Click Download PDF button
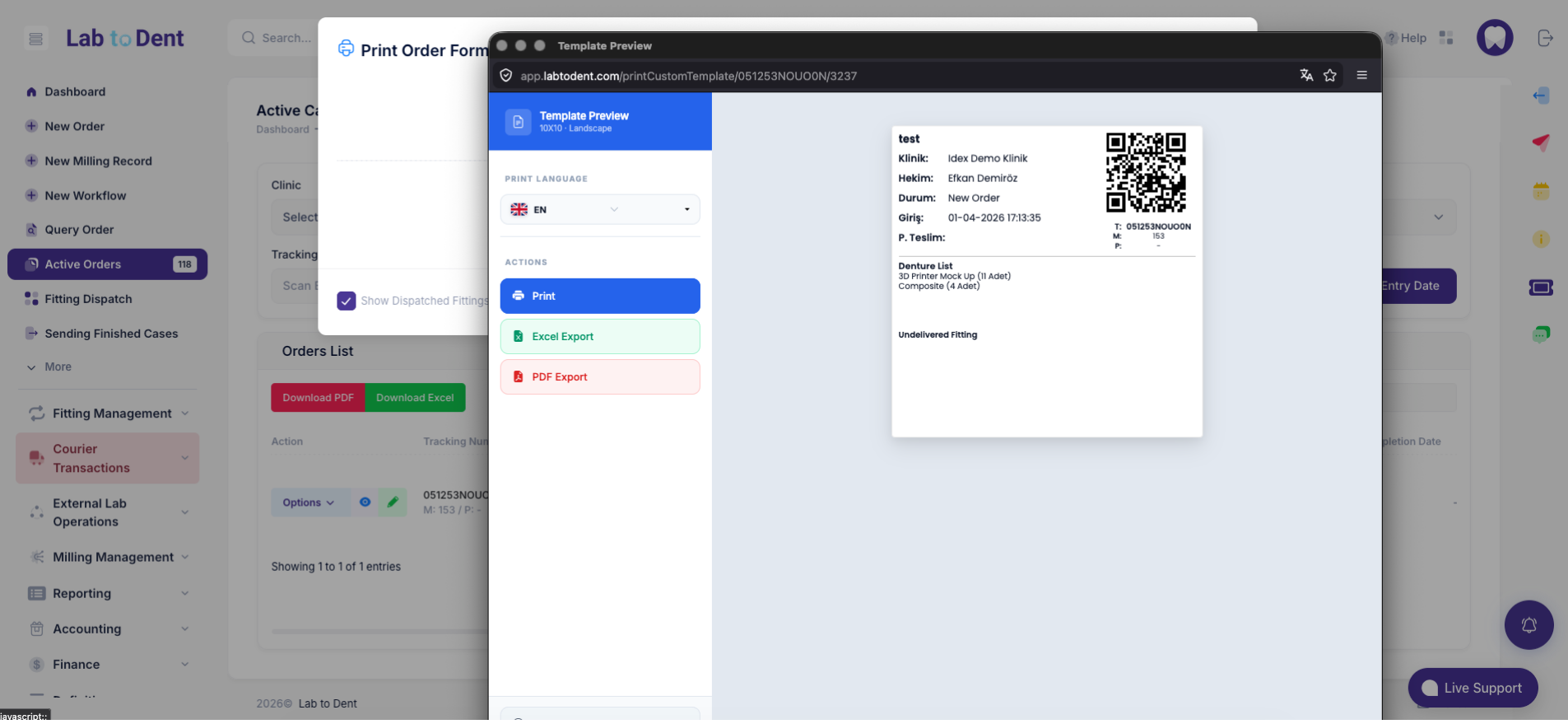The width and height of the screenshot is (1568, 724). point(318,398)
